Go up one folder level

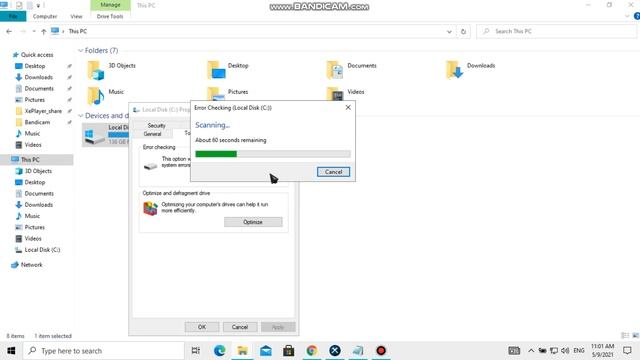pyautogui.click(x=43, y=31)
